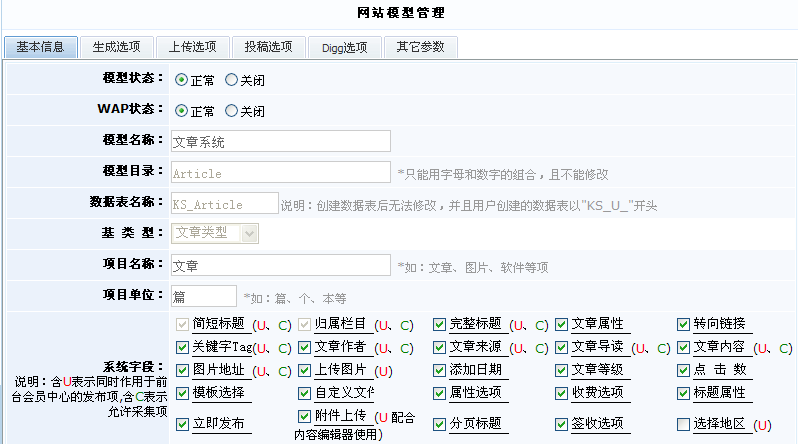Toggle the 分页标题 checkbox
Screen dimensions: 798x444
[440, 424]
